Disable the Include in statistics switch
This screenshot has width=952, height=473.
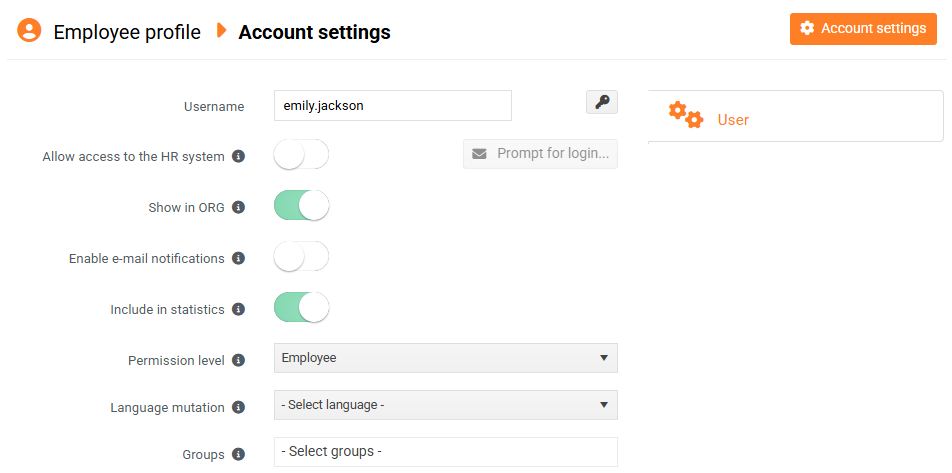tap(301, 308)
